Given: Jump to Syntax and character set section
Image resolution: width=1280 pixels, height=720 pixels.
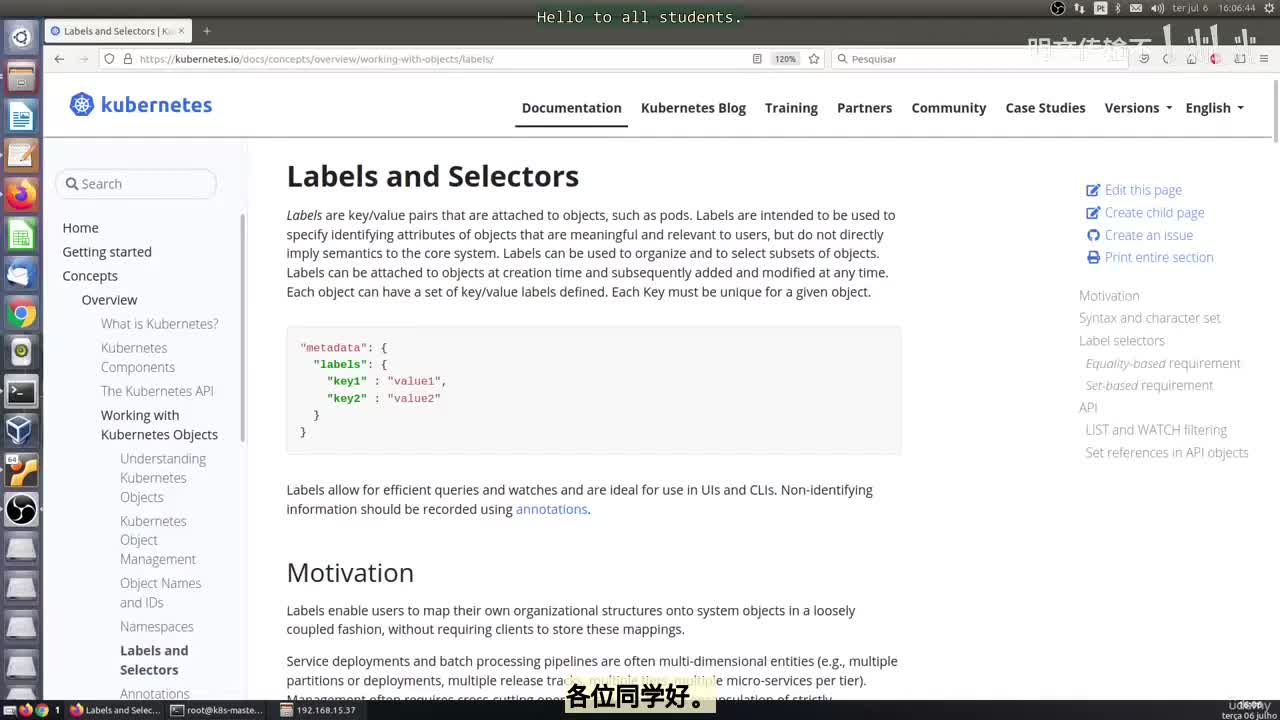Looking at the screenshot, I should click(1150, 318).
